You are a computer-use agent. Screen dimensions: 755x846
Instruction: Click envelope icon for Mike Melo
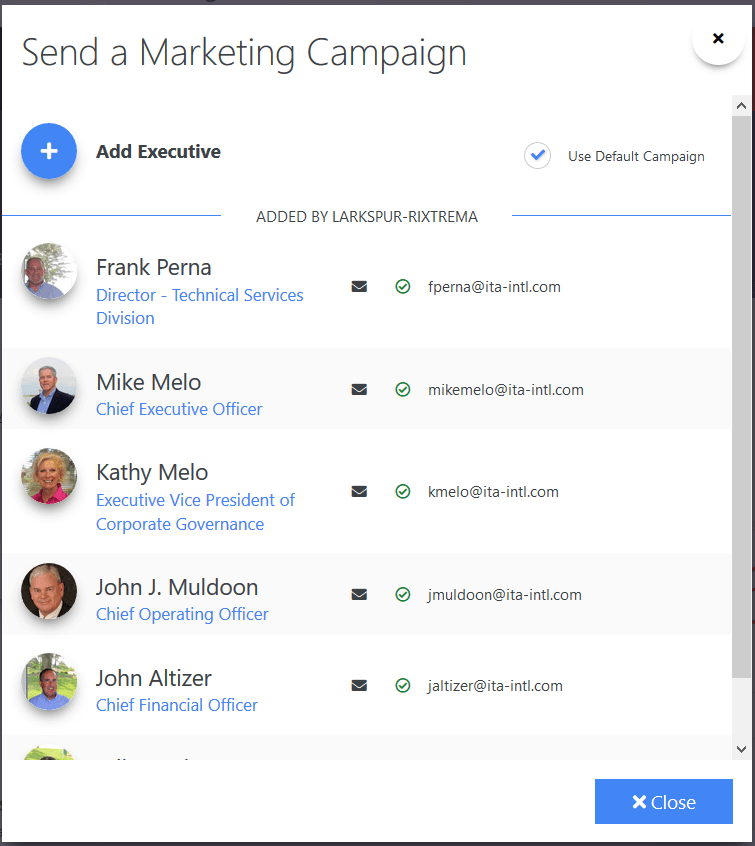pos(359,390)
